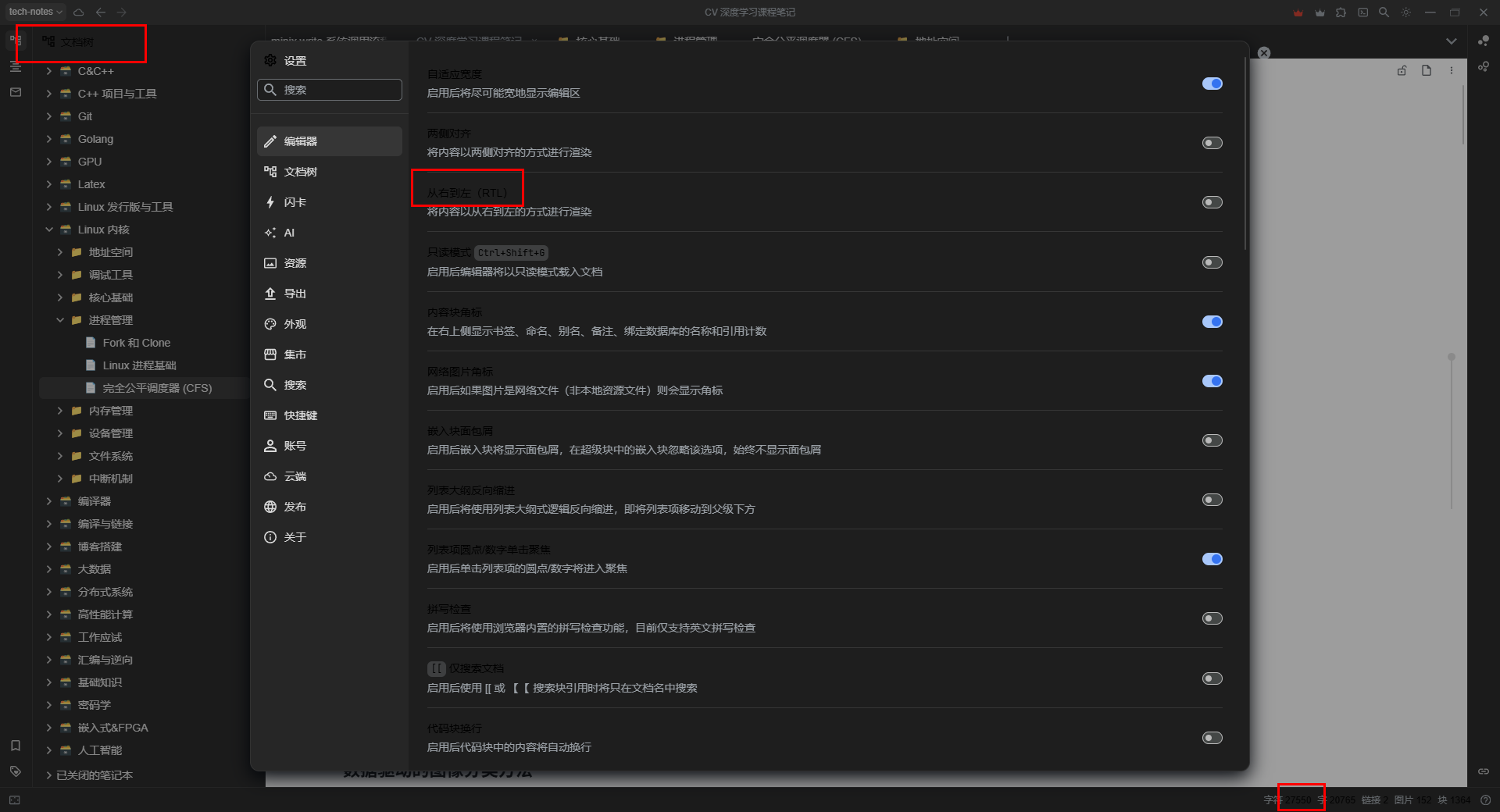This screenshot has width=1500, height=812.
Task: Click the gray crown icon in title bar
Action: click(x=1320, y=12)
